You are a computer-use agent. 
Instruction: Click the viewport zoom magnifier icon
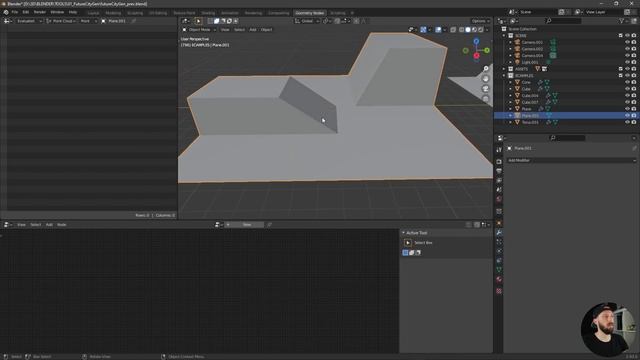486,69
